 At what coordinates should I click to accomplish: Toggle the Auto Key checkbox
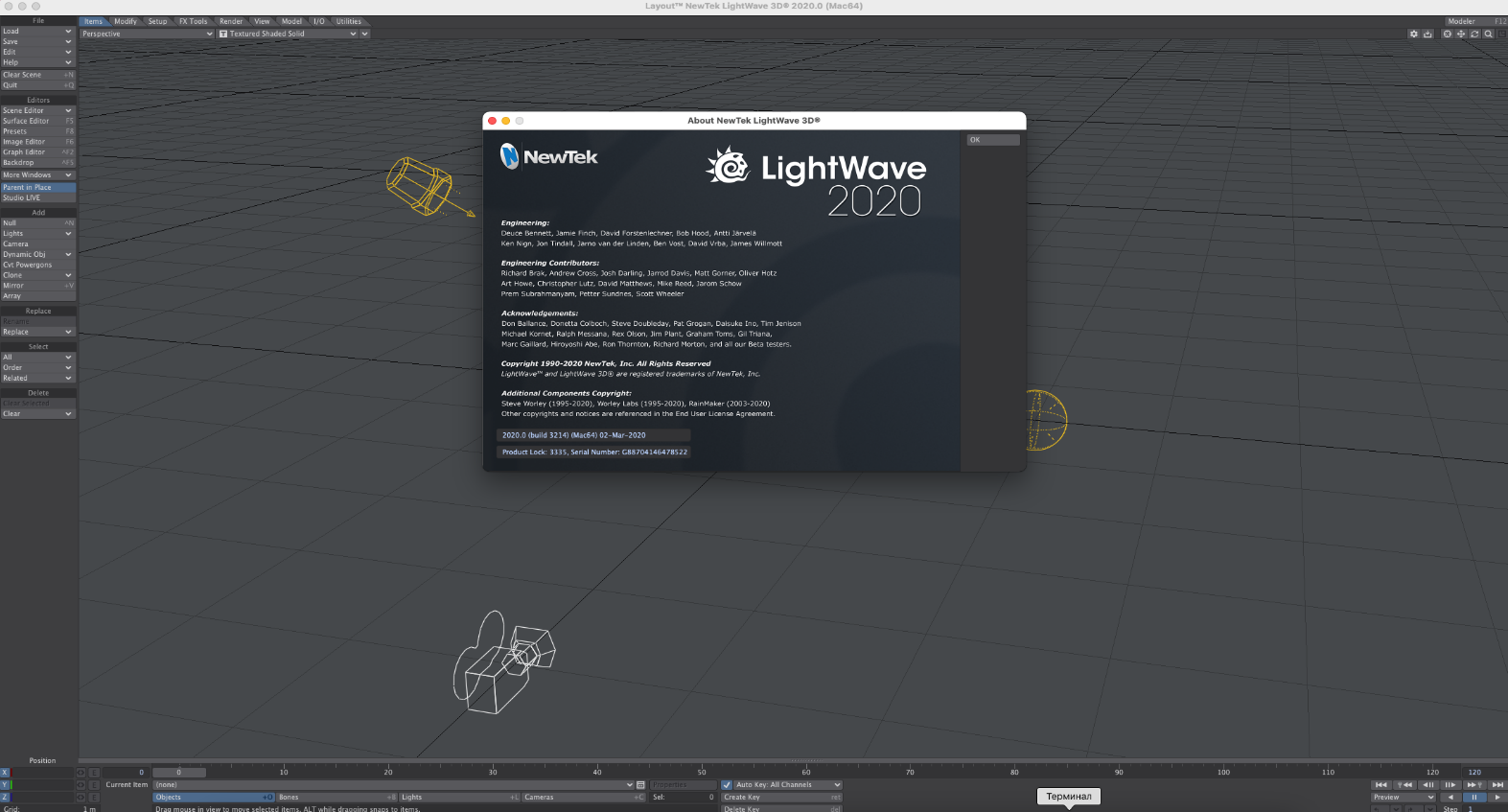coord(727,785)
